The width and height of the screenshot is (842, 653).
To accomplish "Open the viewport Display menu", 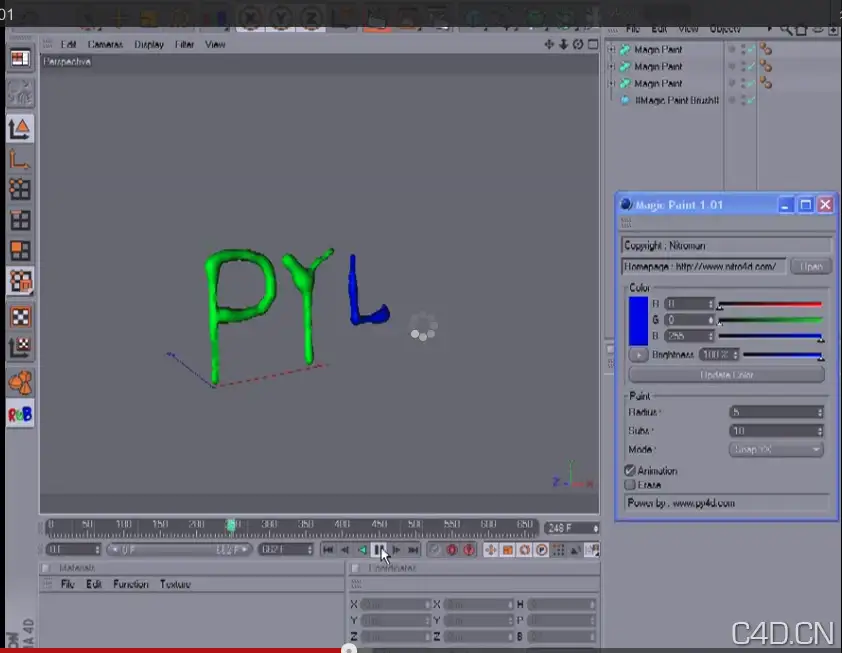I will pos(149,45).
